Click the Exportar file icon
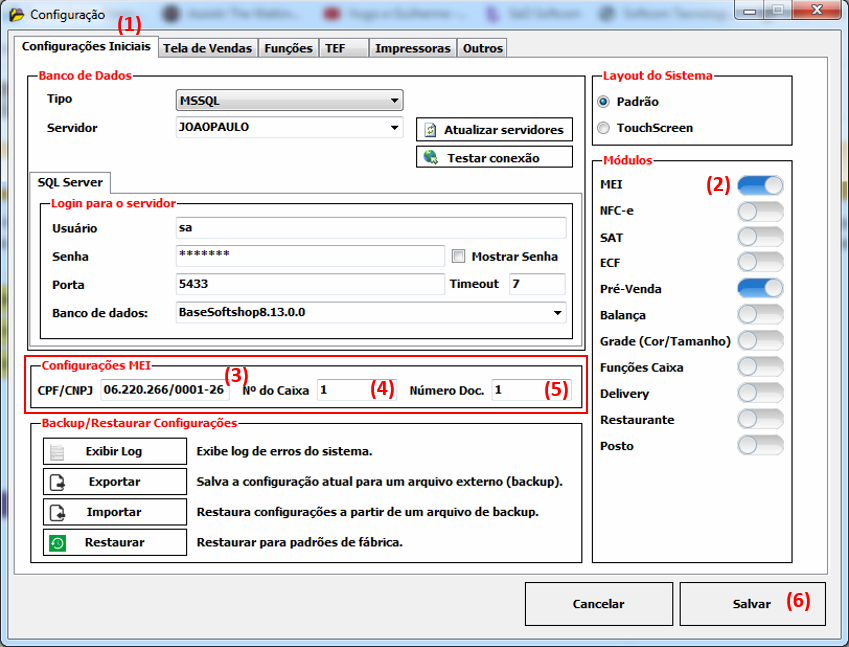Screen dimensions: 849x647 pos(58,482)
